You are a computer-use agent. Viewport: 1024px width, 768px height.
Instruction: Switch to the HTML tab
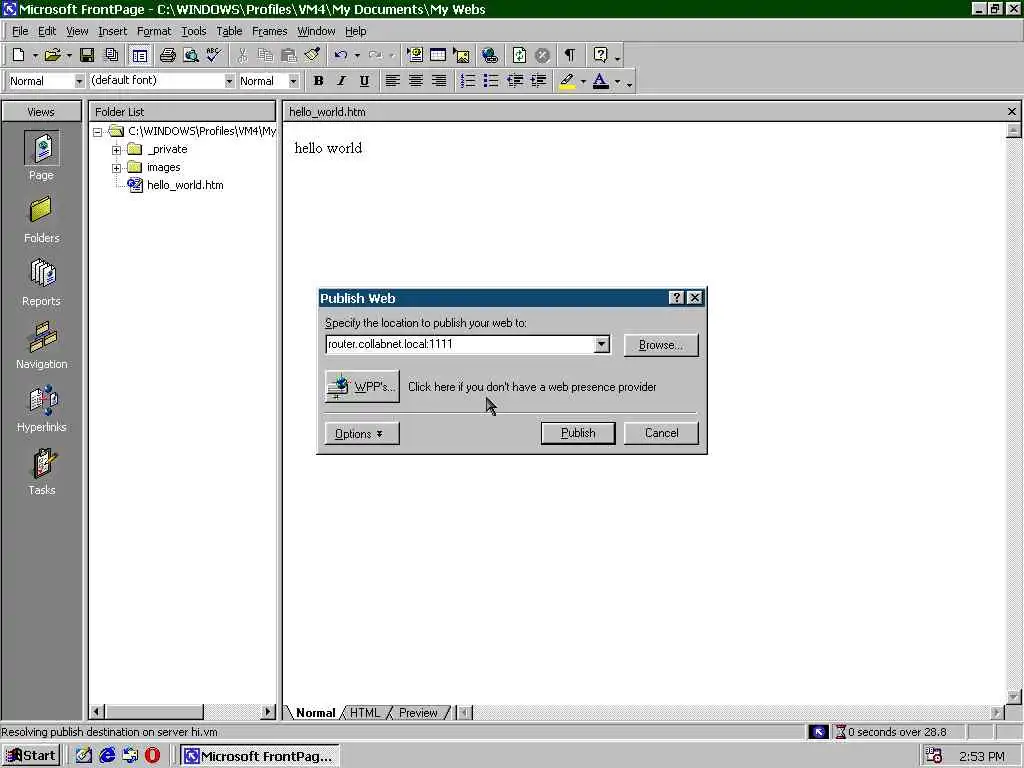(x=364, y=712)
